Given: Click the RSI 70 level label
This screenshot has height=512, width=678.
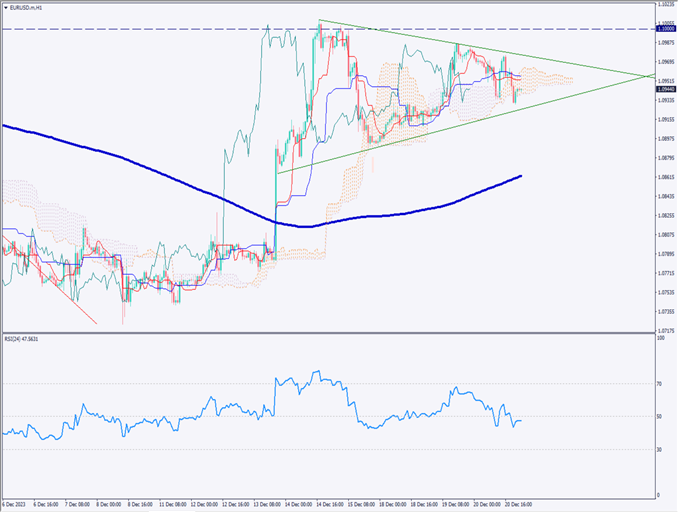Looking at the screenshot, I should pyautogui.click(x=660, y=384).
